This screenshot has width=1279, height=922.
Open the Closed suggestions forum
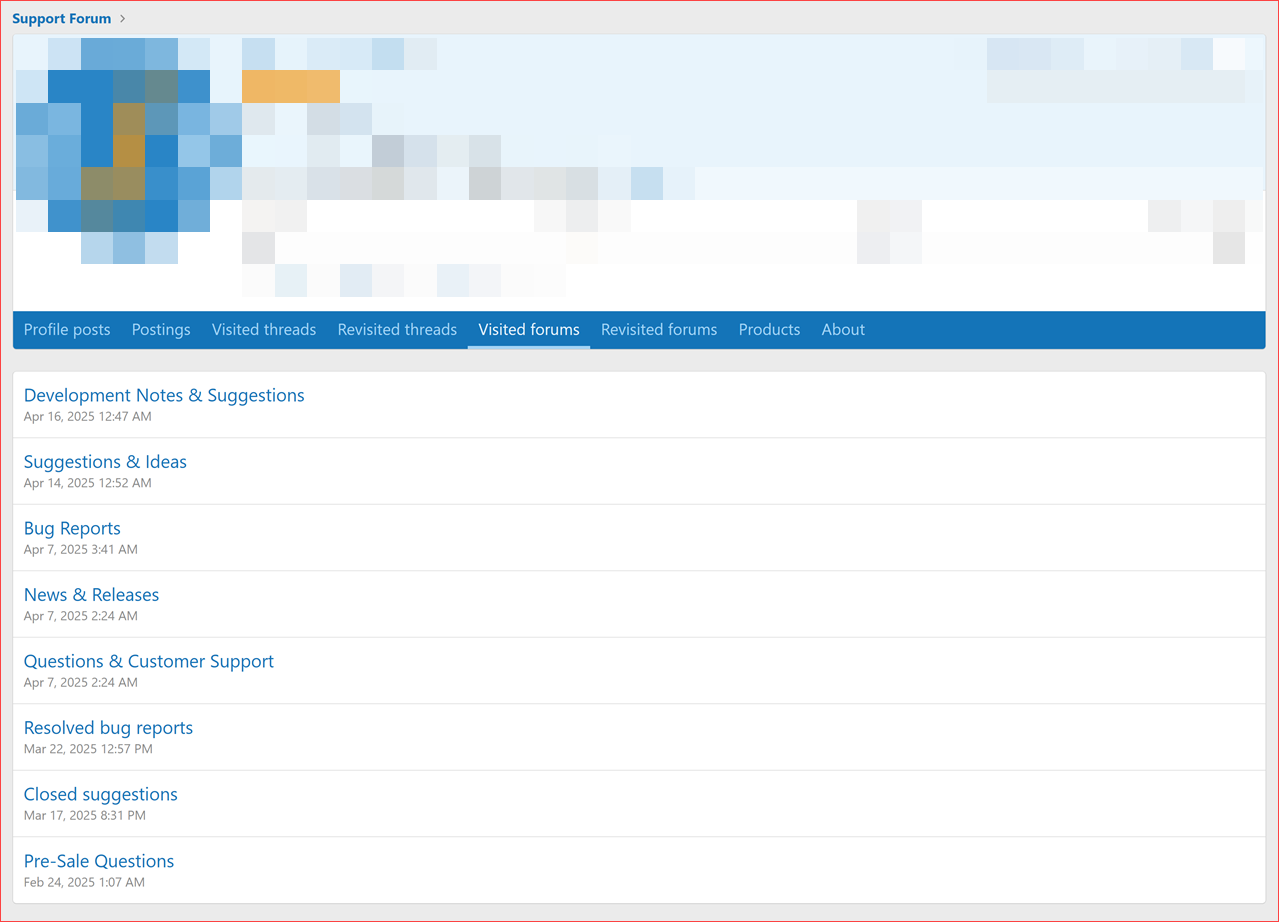click(x=100, y=794)
